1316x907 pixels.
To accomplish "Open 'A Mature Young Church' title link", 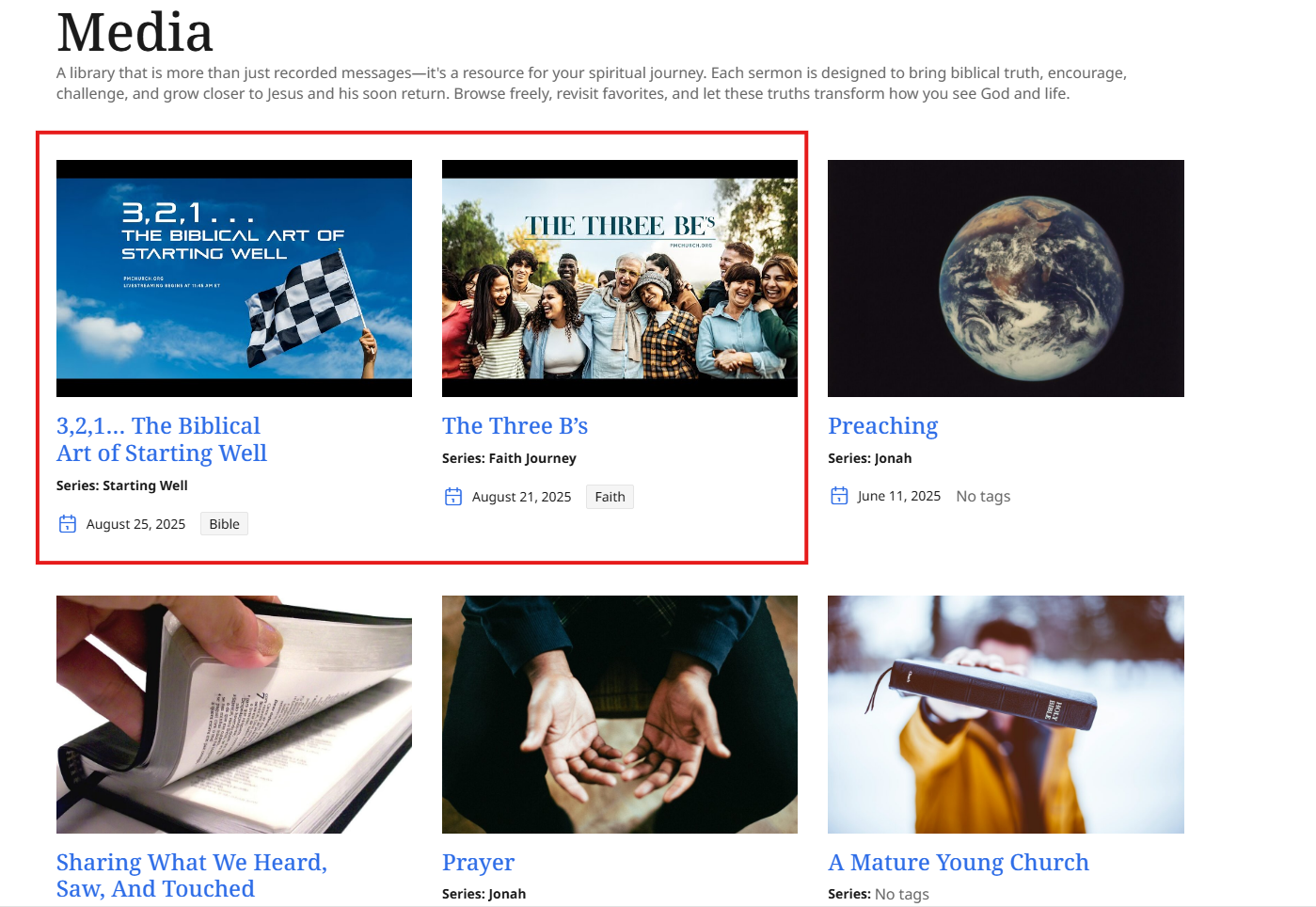I will 959,863.
